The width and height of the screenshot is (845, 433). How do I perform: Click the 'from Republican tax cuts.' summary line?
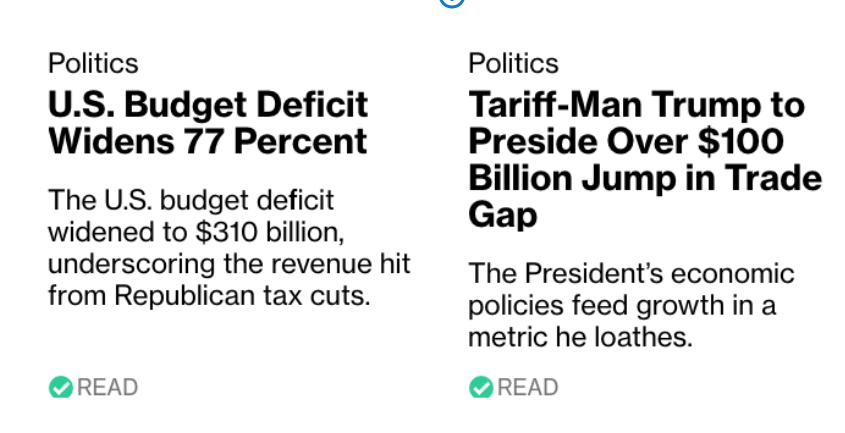click(x=209, y=296)
